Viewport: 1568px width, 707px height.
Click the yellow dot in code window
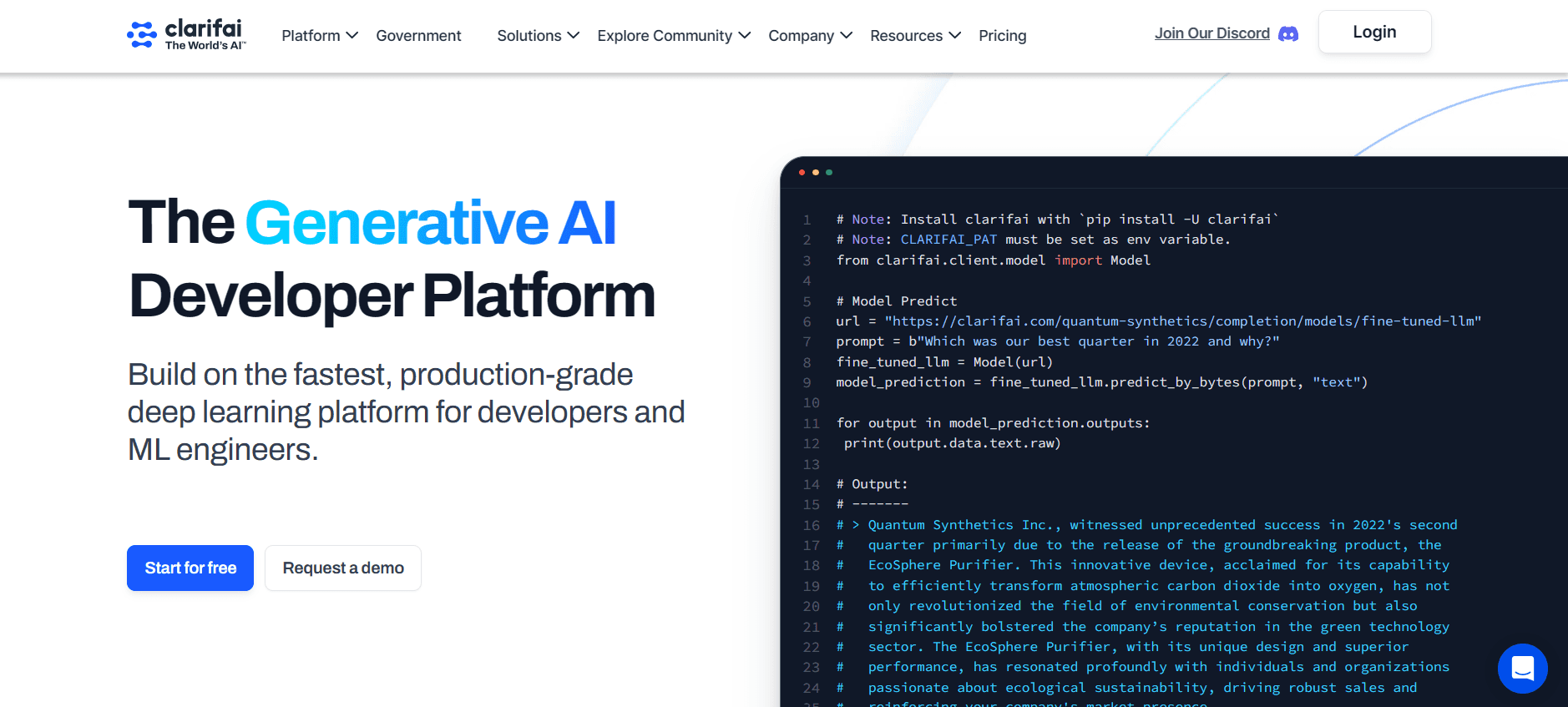pyautogui.click(x=816, y=173)
